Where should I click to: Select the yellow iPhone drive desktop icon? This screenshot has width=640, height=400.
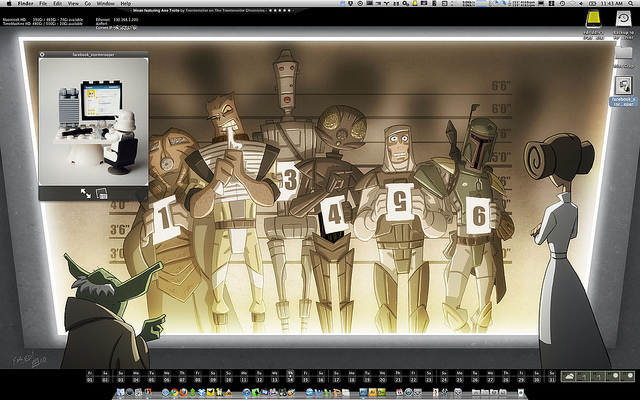click(593, 20)
